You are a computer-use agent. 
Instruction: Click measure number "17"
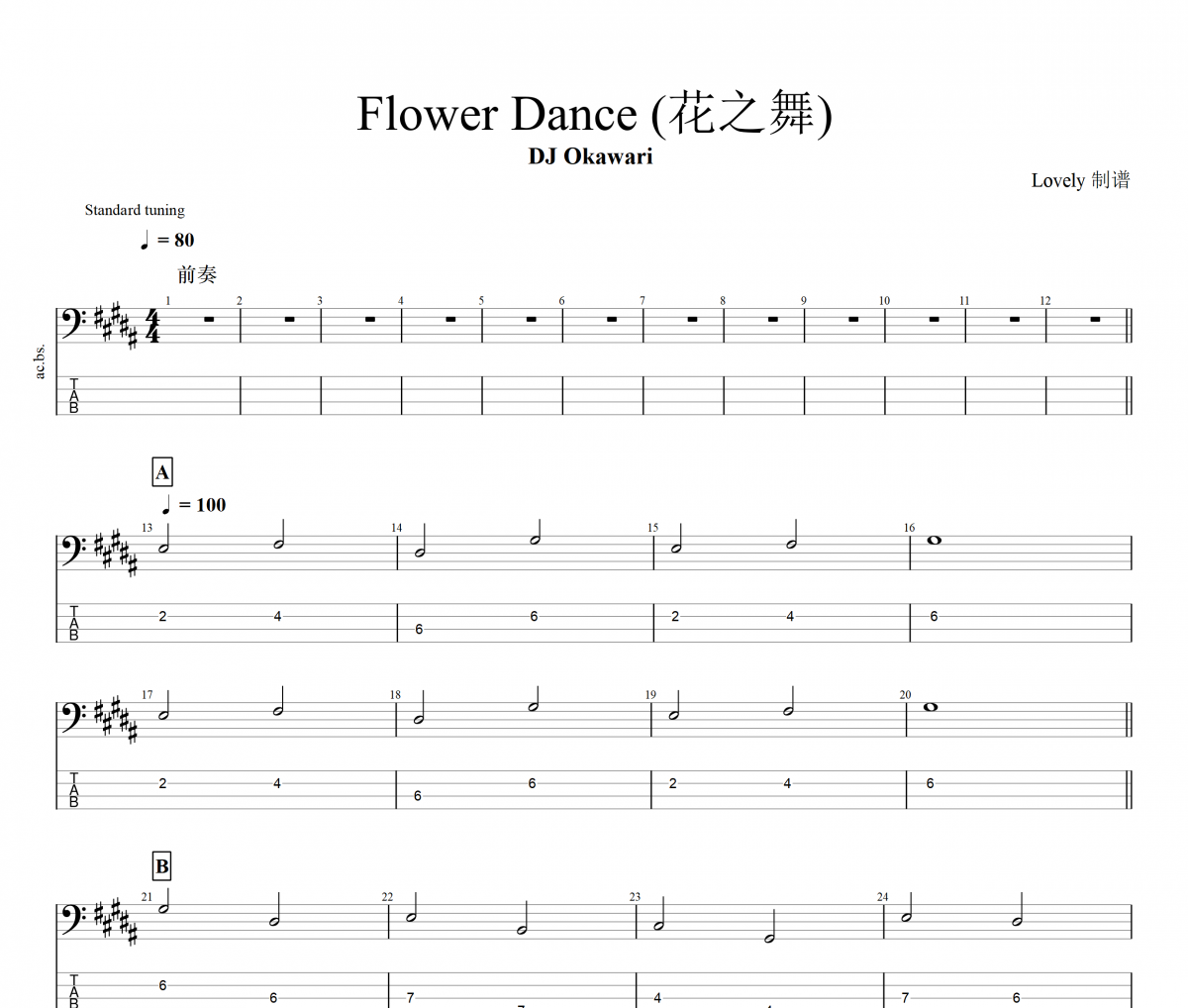pos(147,695)
